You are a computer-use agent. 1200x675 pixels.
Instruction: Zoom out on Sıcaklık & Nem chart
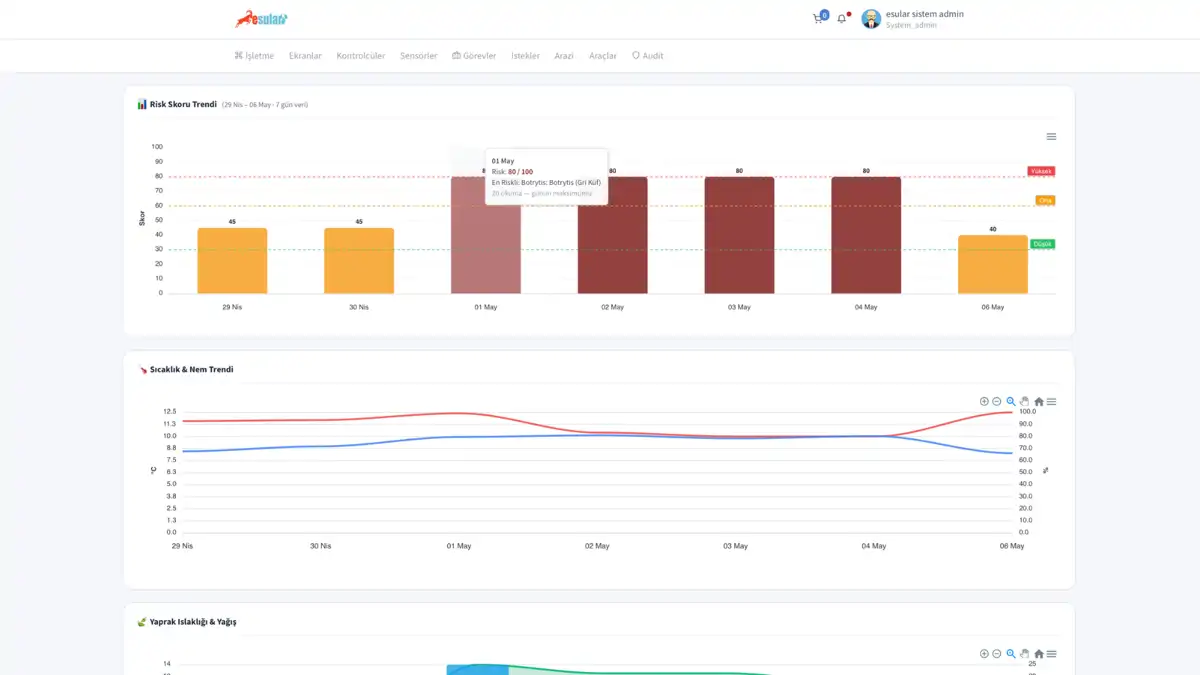997,401
